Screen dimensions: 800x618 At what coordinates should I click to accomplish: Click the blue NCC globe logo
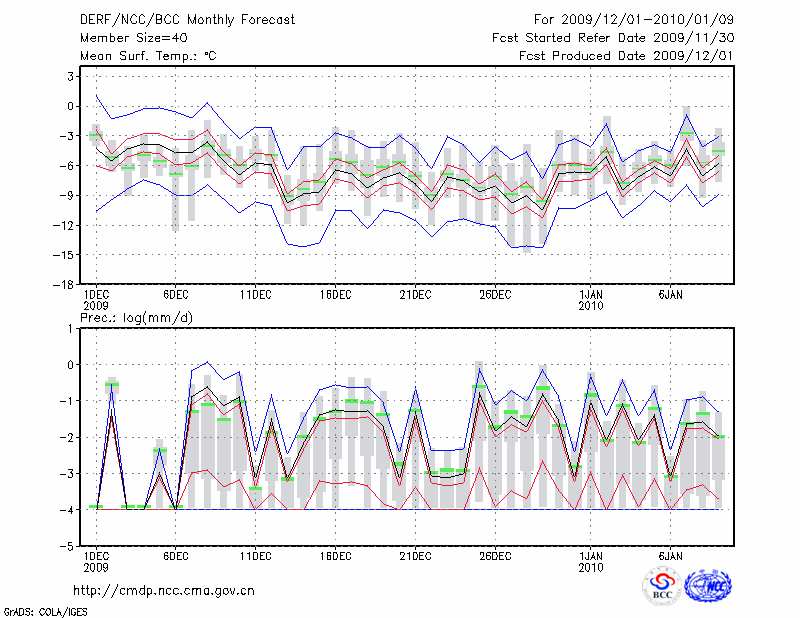click(x=706, y=586)
